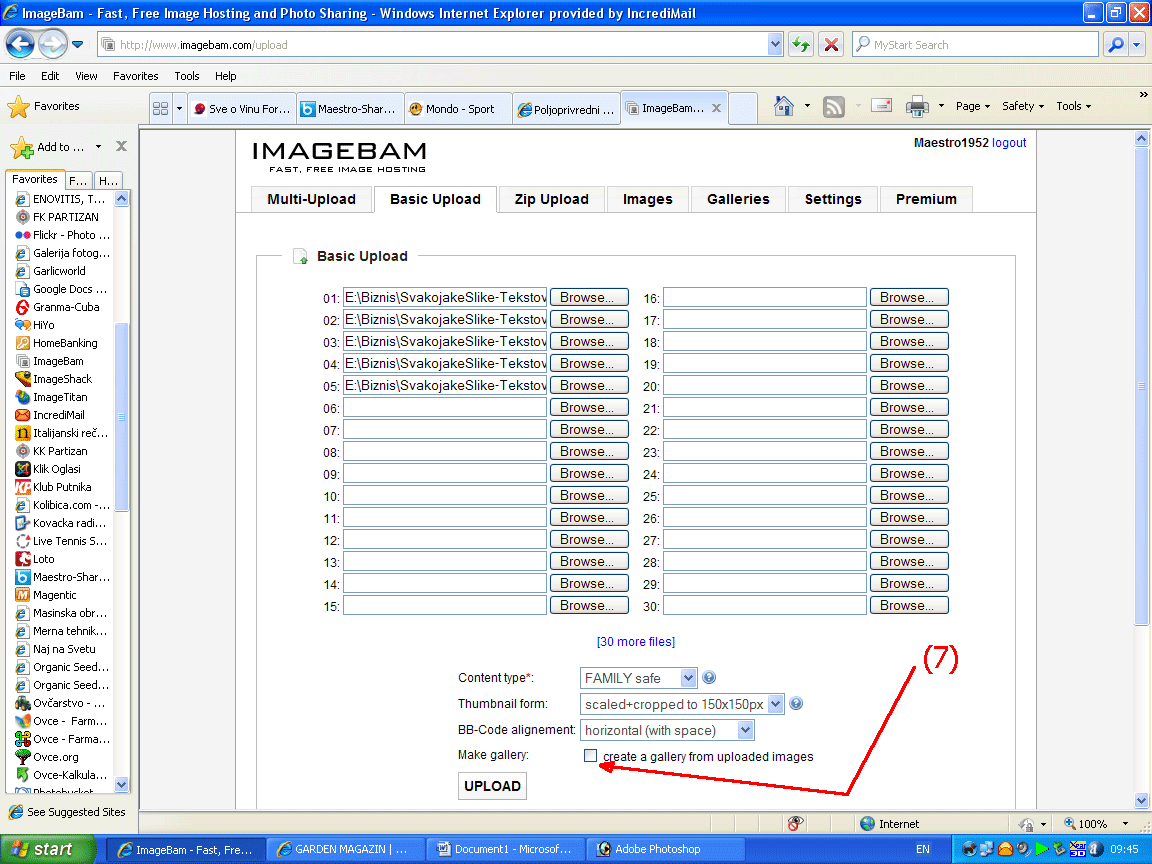Screen dimensions: 1152x864
Task: Click help icon next to Thumbnail form
Action: point(796,704)
